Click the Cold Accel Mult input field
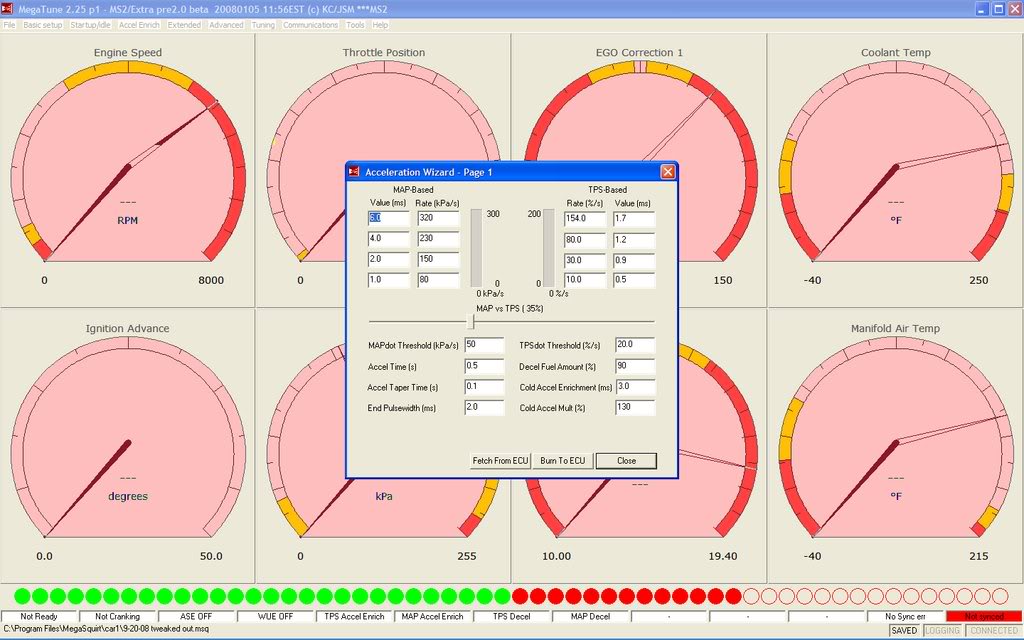1024x640 pixels. coord(635,408)
